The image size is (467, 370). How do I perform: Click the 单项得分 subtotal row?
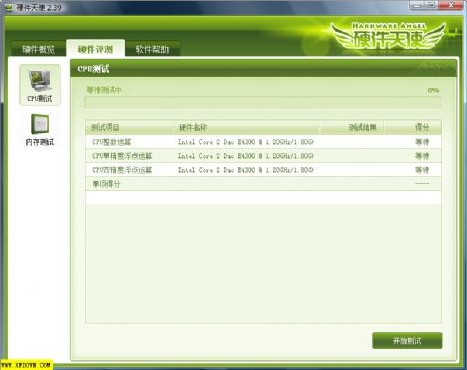263,184
